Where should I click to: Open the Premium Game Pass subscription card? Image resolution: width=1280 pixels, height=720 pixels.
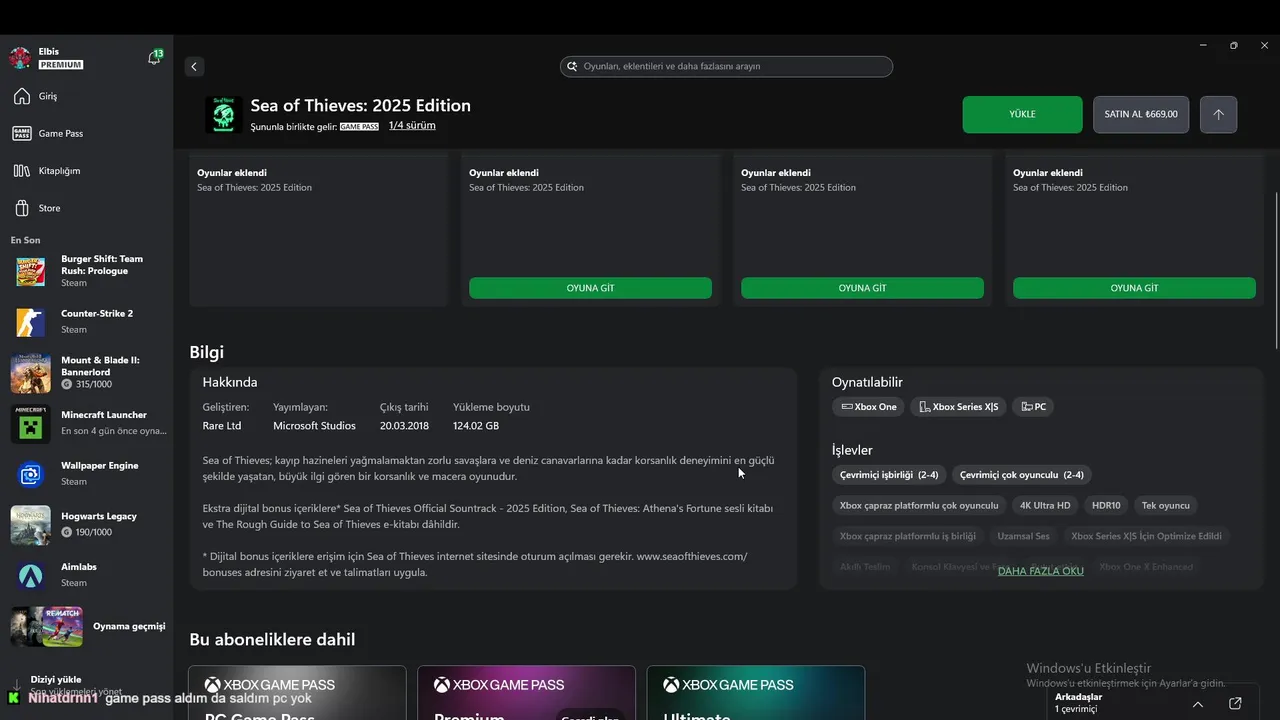[x=526, y=693]
